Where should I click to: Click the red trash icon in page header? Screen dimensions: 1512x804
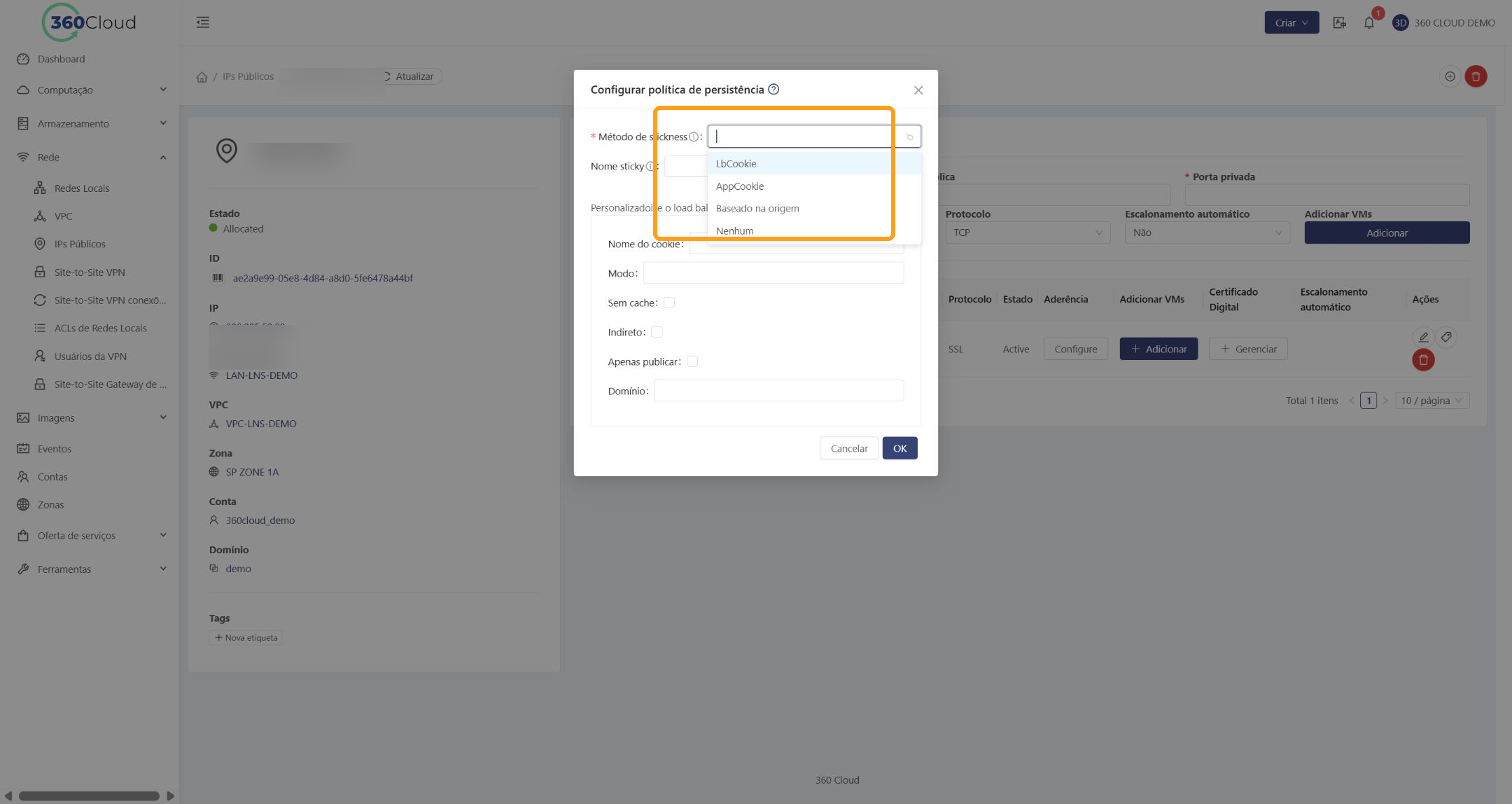[1476, 76]
